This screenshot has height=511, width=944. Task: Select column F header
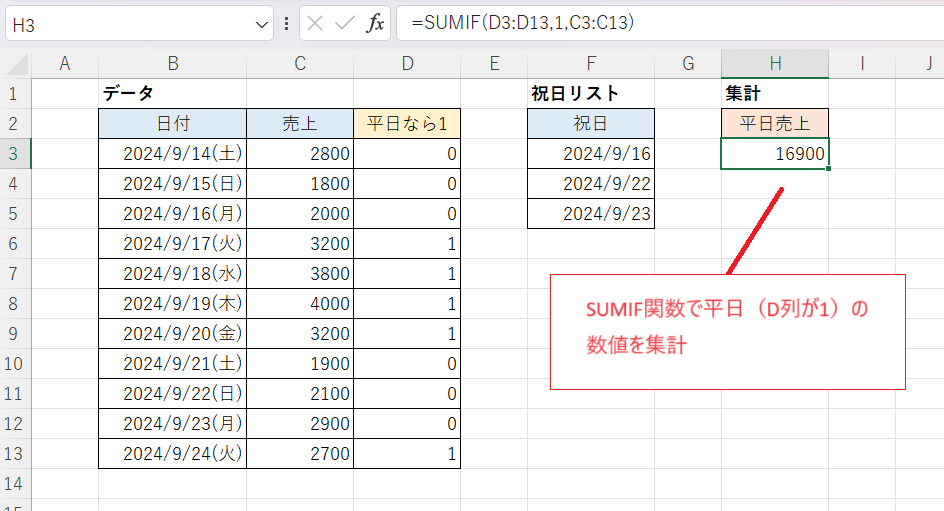591,63
